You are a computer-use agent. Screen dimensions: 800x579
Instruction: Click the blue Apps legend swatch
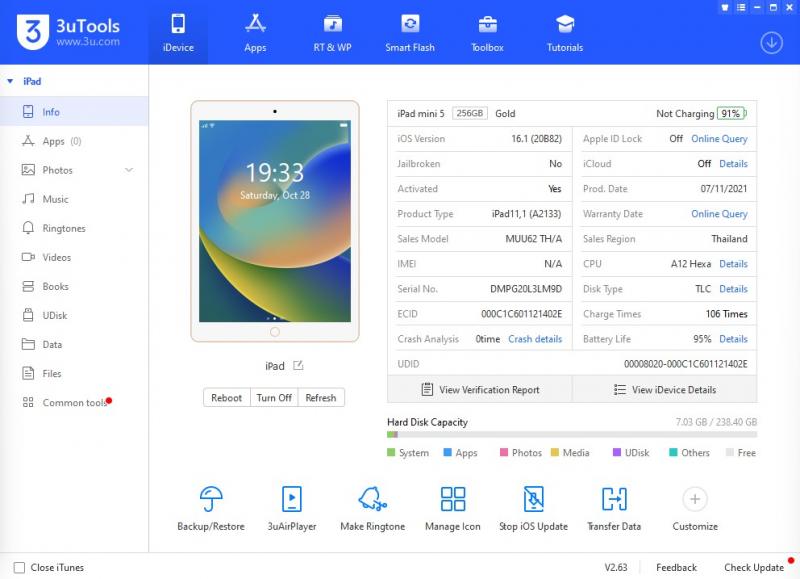tap(447, 452)
